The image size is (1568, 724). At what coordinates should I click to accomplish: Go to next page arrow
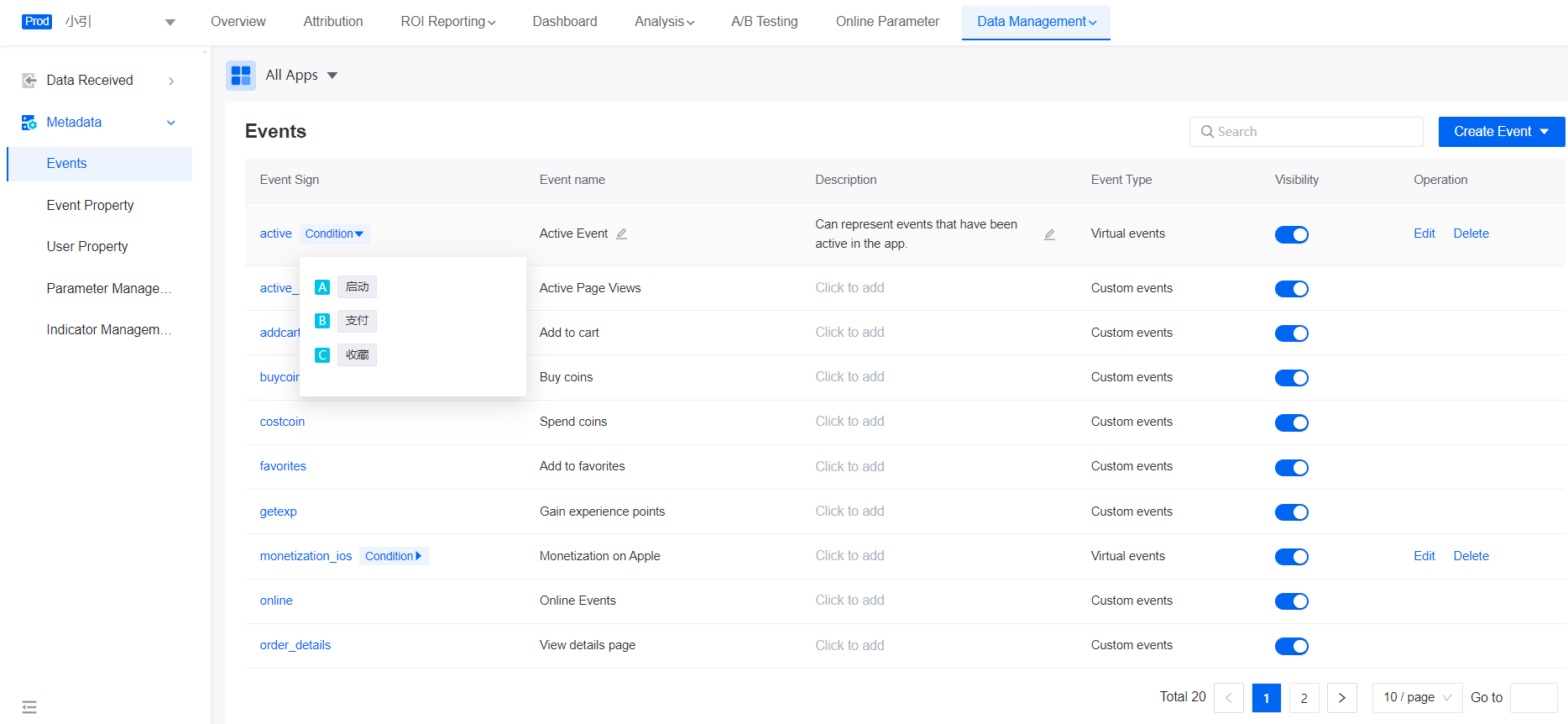tap(1341, 698)
